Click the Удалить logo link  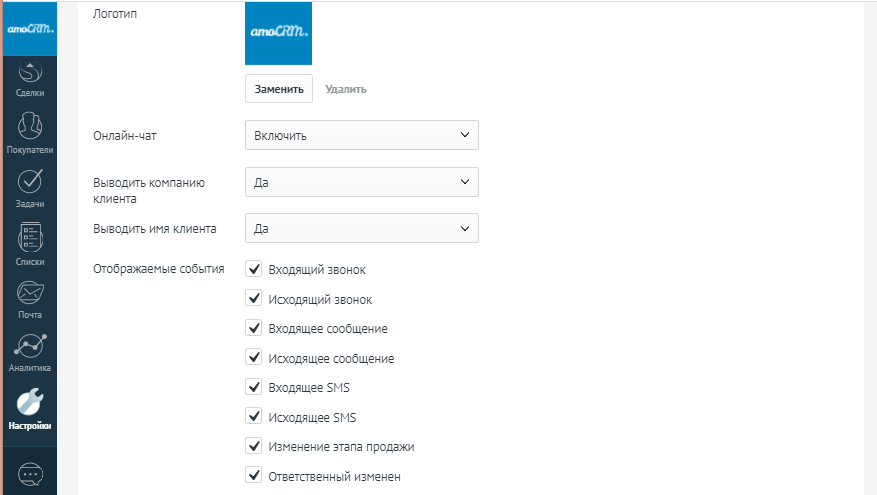[x=345, y=89]
